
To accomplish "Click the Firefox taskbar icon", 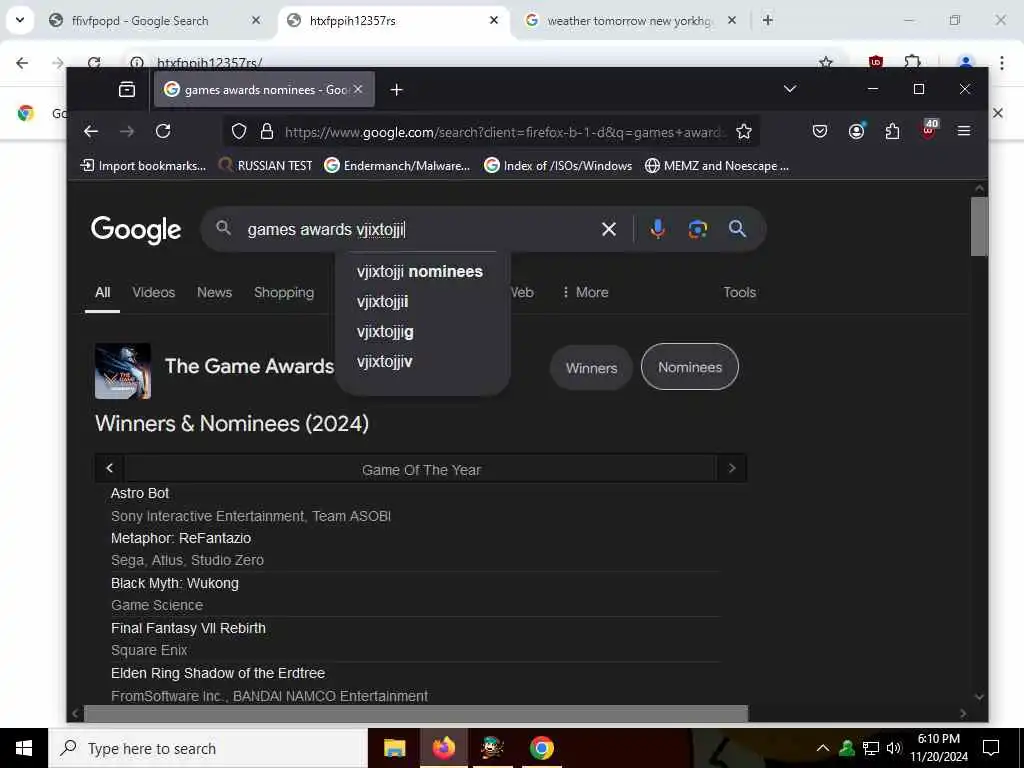I will 443,748.
